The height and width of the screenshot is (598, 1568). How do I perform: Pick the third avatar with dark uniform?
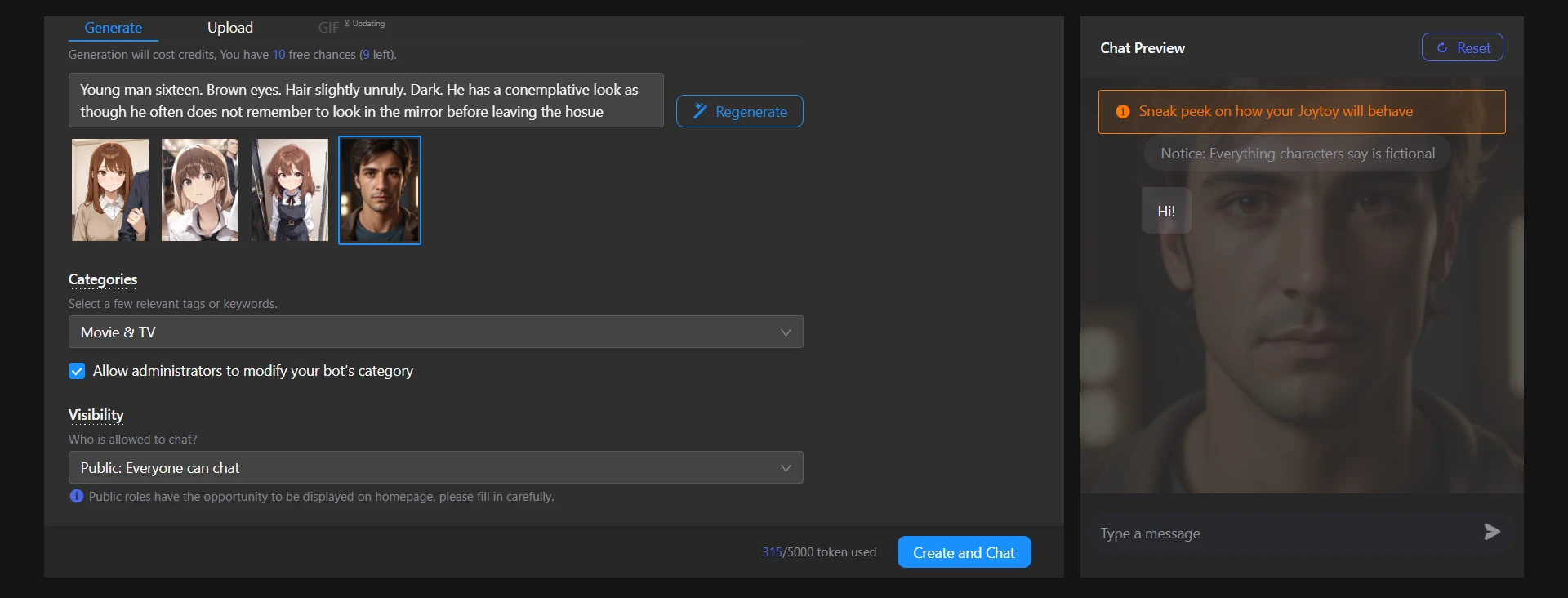290,190
